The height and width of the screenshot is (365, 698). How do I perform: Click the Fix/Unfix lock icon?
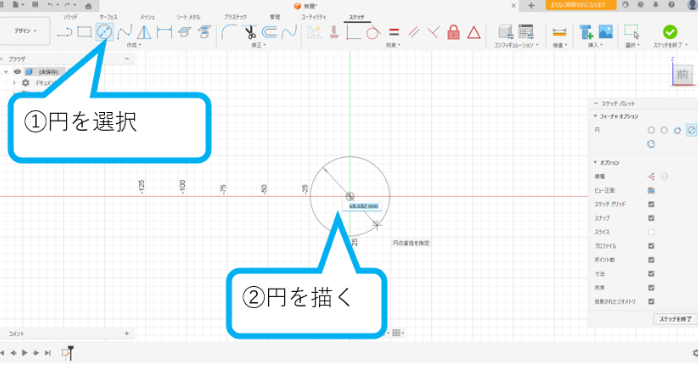click(x=453, y=32)
